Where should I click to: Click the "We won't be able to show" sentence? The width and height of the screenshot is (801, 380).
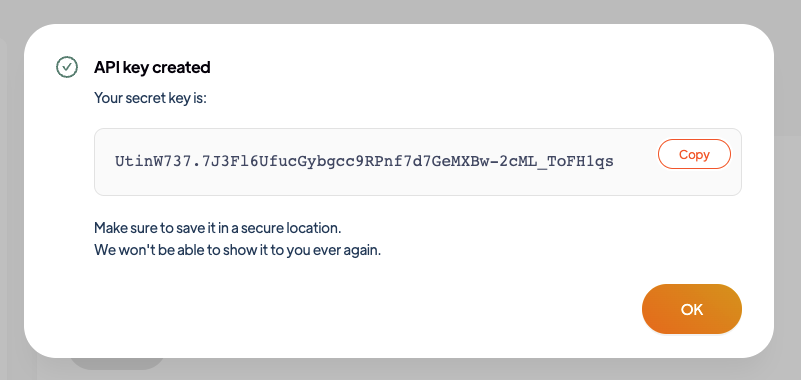[238, 251]
